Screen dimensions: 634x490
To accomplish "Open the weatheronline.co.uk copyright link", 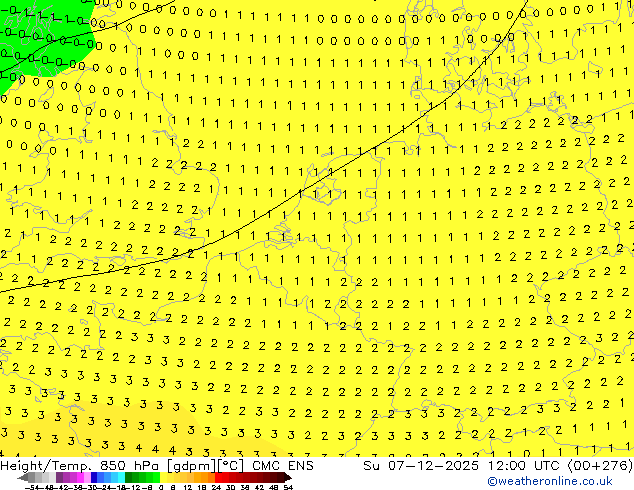I will coord(550,481).
